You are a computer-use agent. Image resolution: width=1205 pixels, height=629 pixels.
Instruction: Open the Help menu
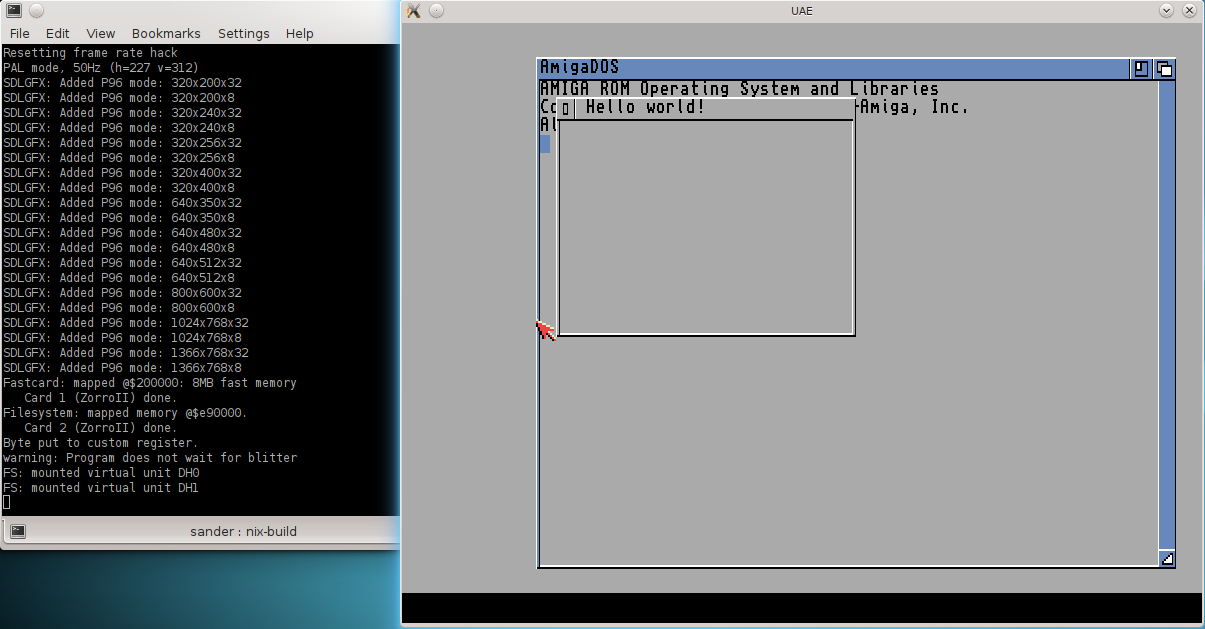[299, 33]
